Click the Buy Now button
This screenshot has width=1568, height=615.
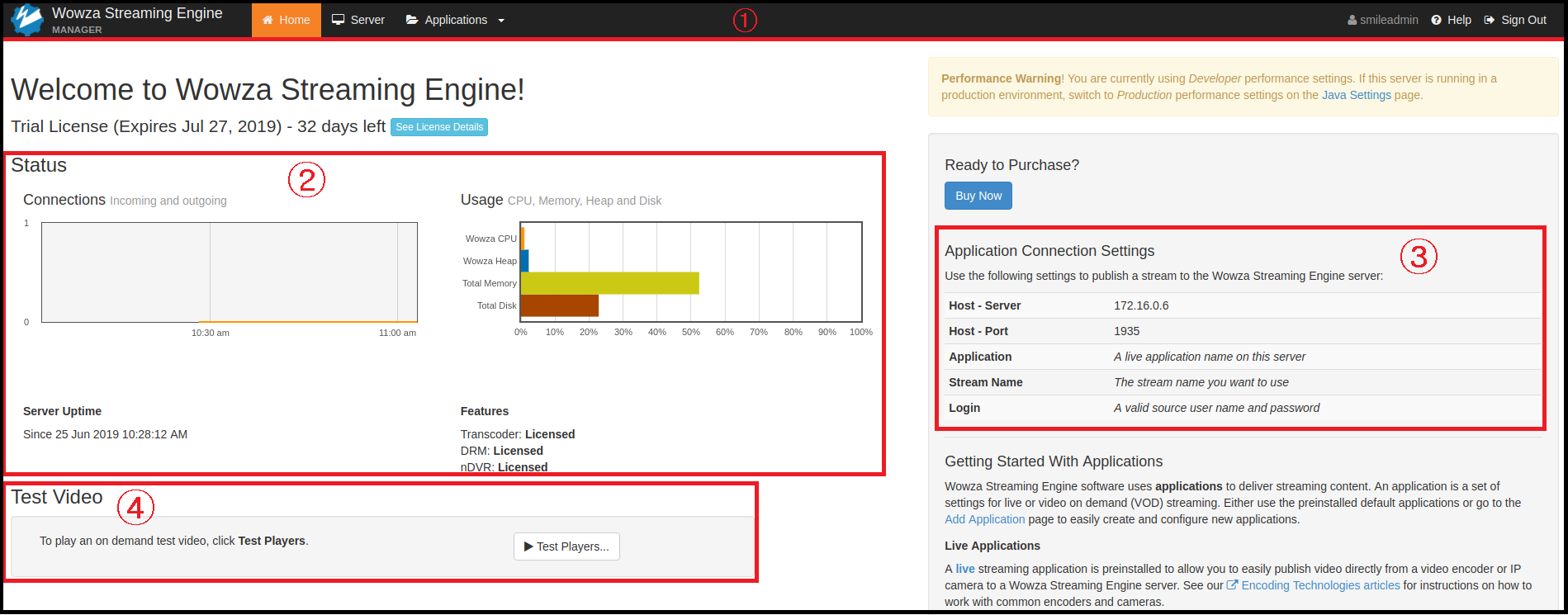coord(978,196)
